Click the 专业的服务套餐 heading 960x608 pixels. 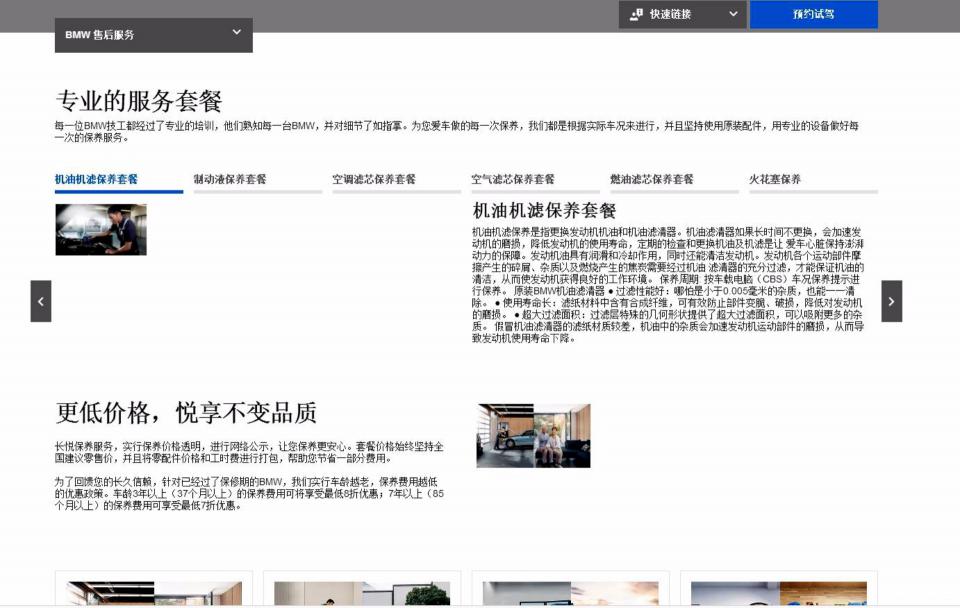coord(139,101)
